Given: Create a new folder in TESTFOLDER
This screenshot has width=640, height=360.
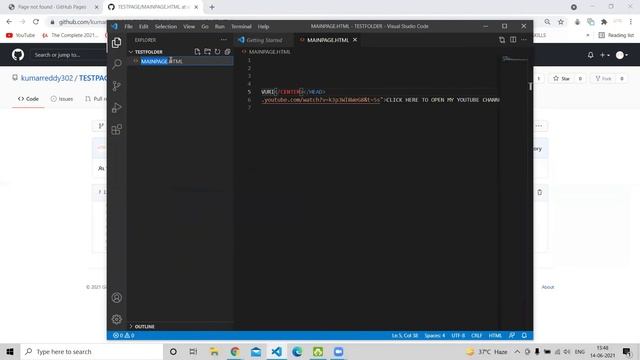Looking at the screenshot, I should pos(207,51).
